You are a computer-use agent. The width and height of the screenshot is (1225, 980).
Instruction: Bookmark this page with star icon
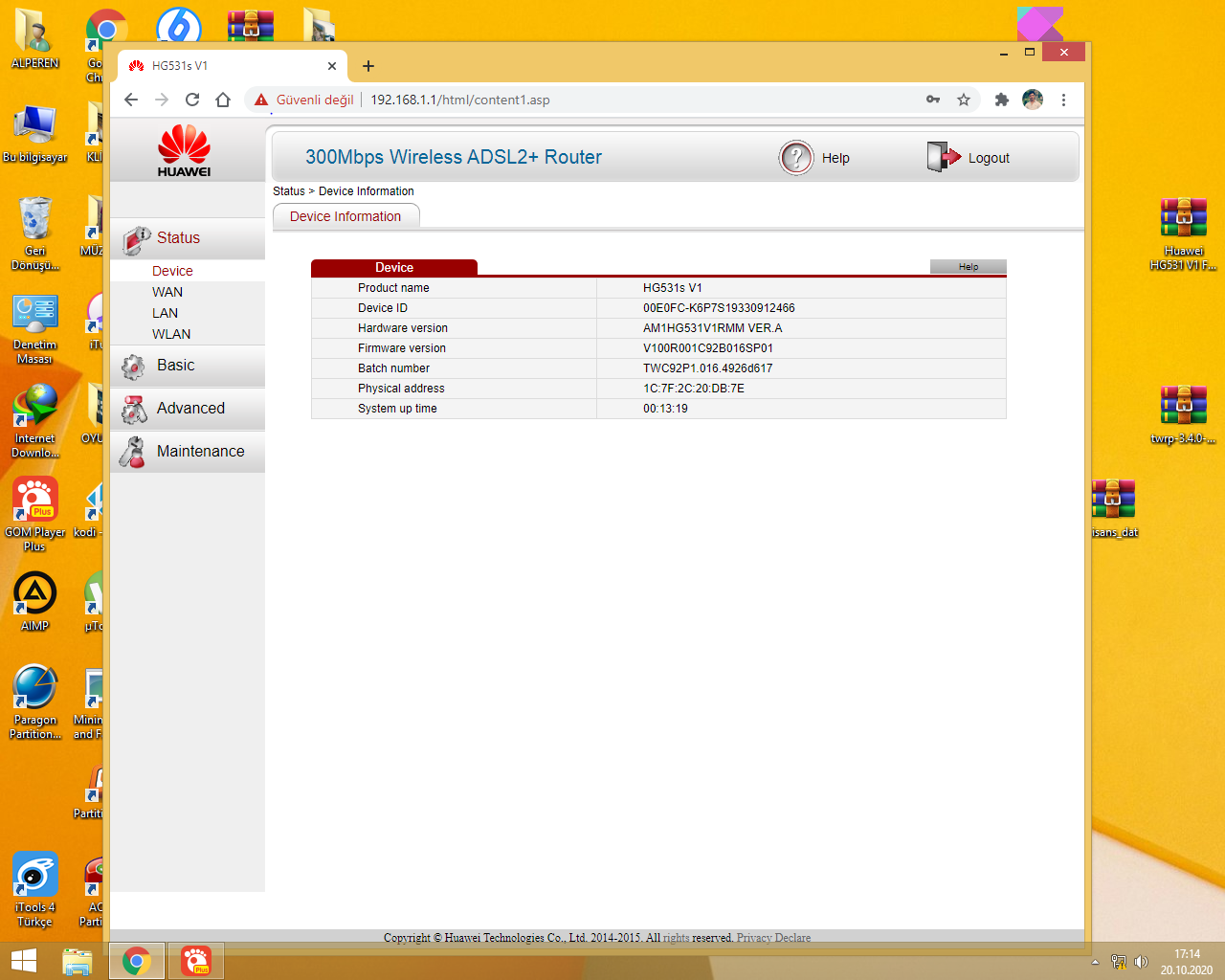pos(964,100)
